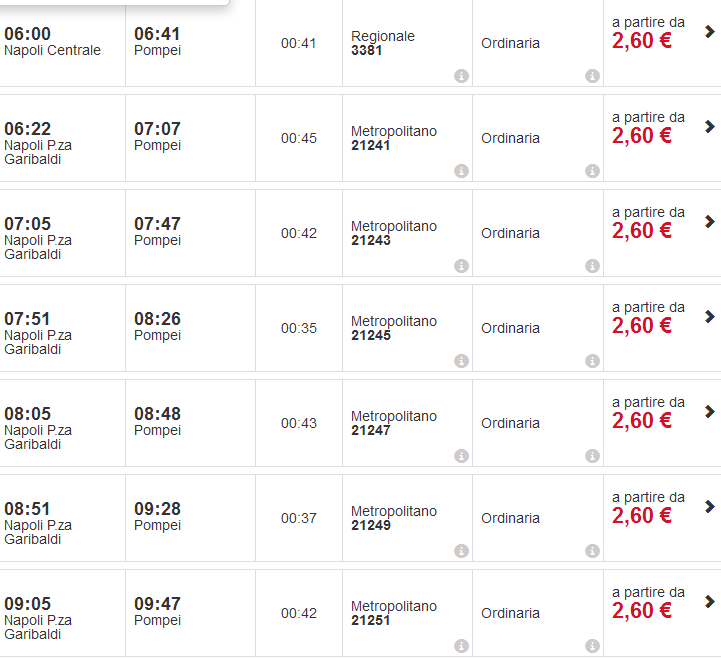Image resolution: width=721 pixels, height=658 pixels.
Task: Click Metropolitano 21243 train number
Action: [371, 241]
